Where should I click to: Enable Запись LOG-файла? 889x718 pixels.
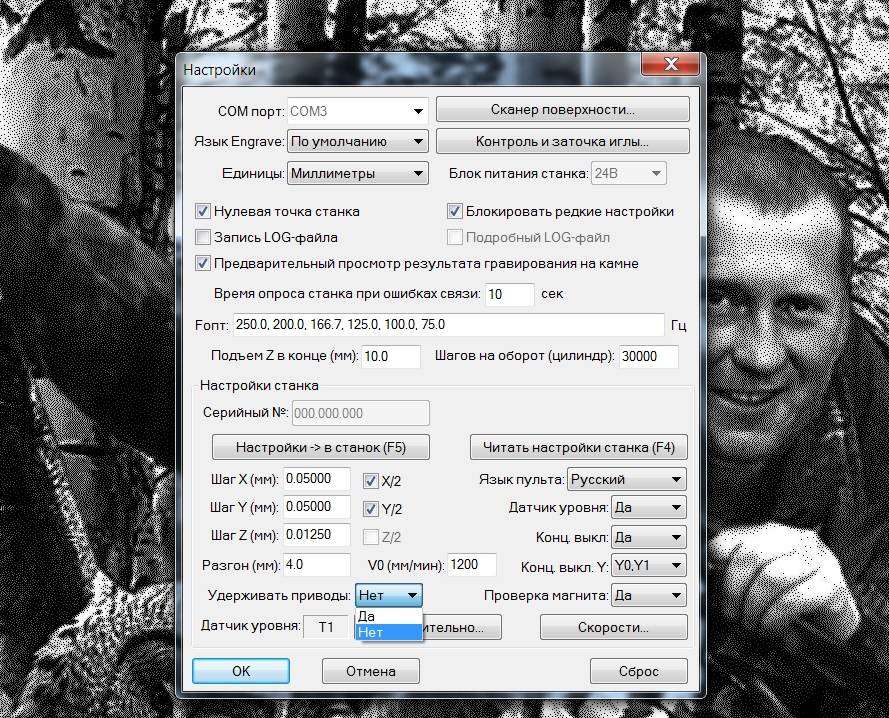[x=201, y=237]
